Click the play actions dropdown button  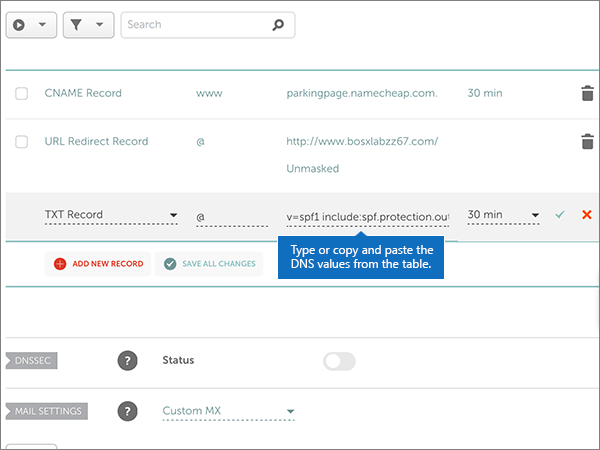click(x=31, y=25)
